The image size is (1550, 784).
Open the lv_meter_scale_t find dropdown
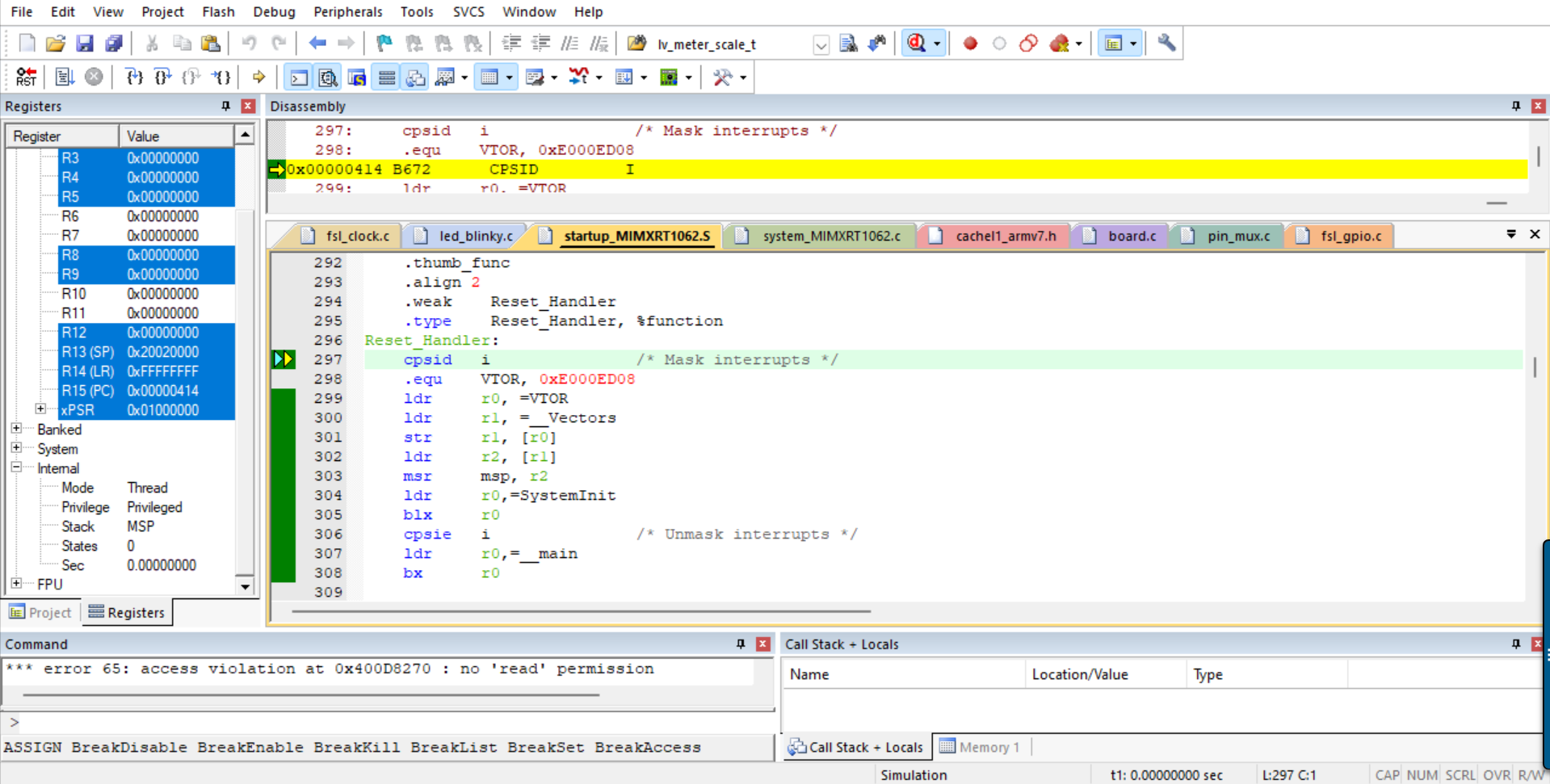pos(821,44)
